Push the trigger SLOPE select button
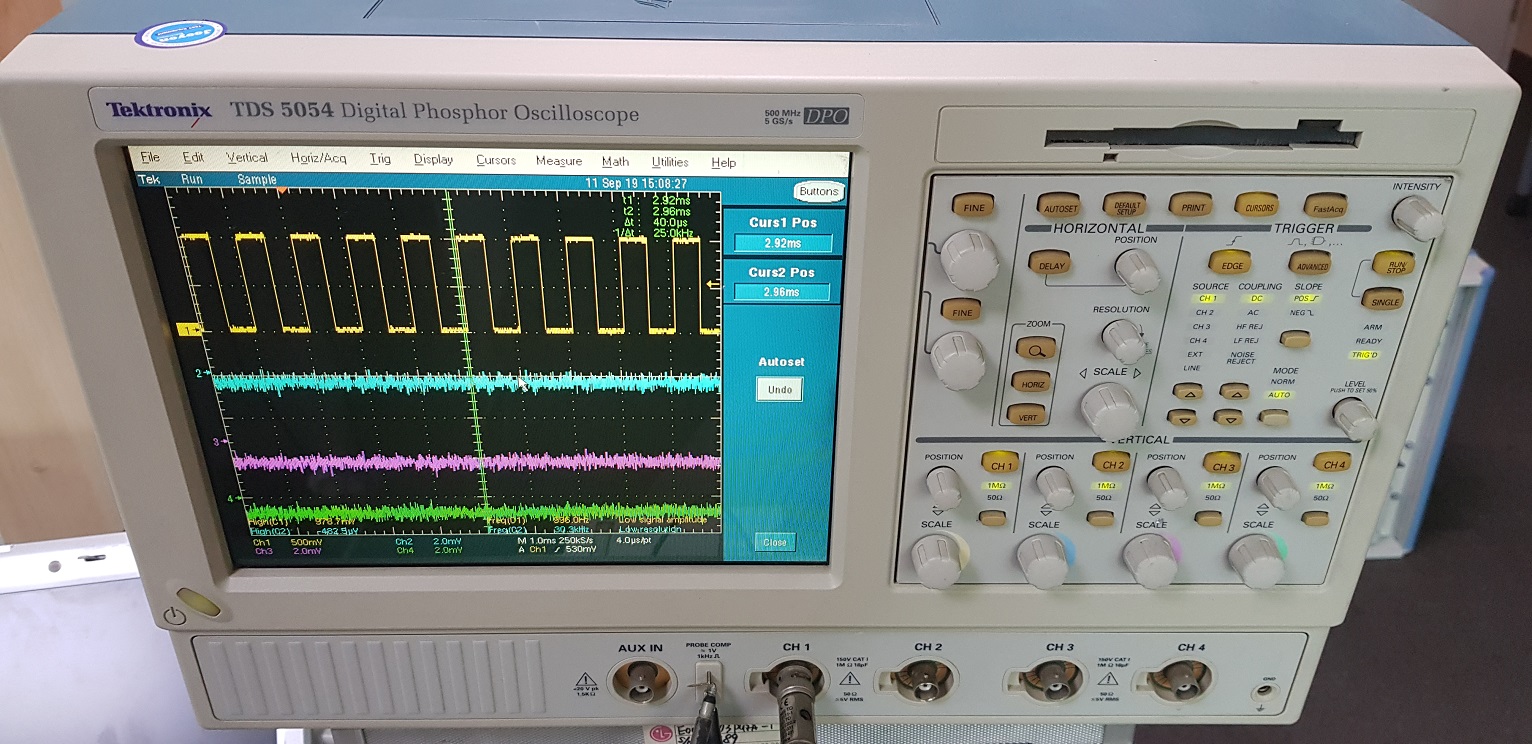 [x=1296, y=340]
